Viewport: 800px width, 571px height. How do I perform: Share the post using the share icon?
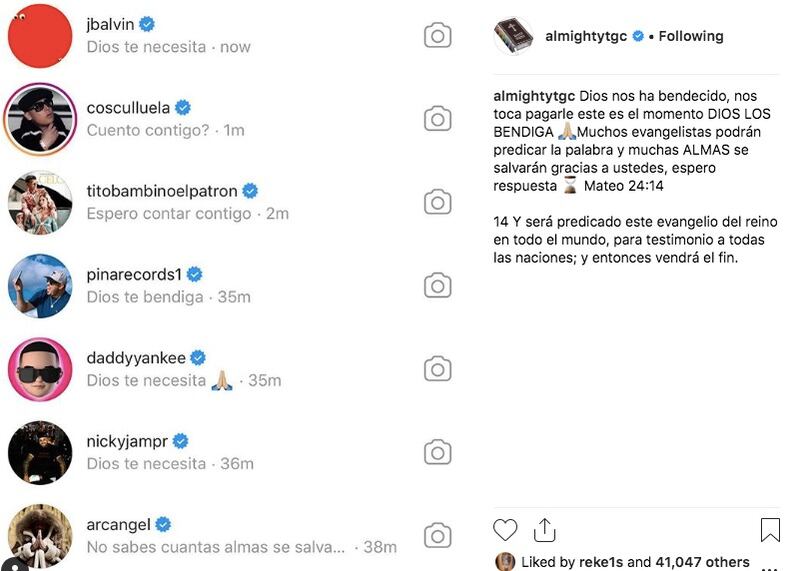544,529
